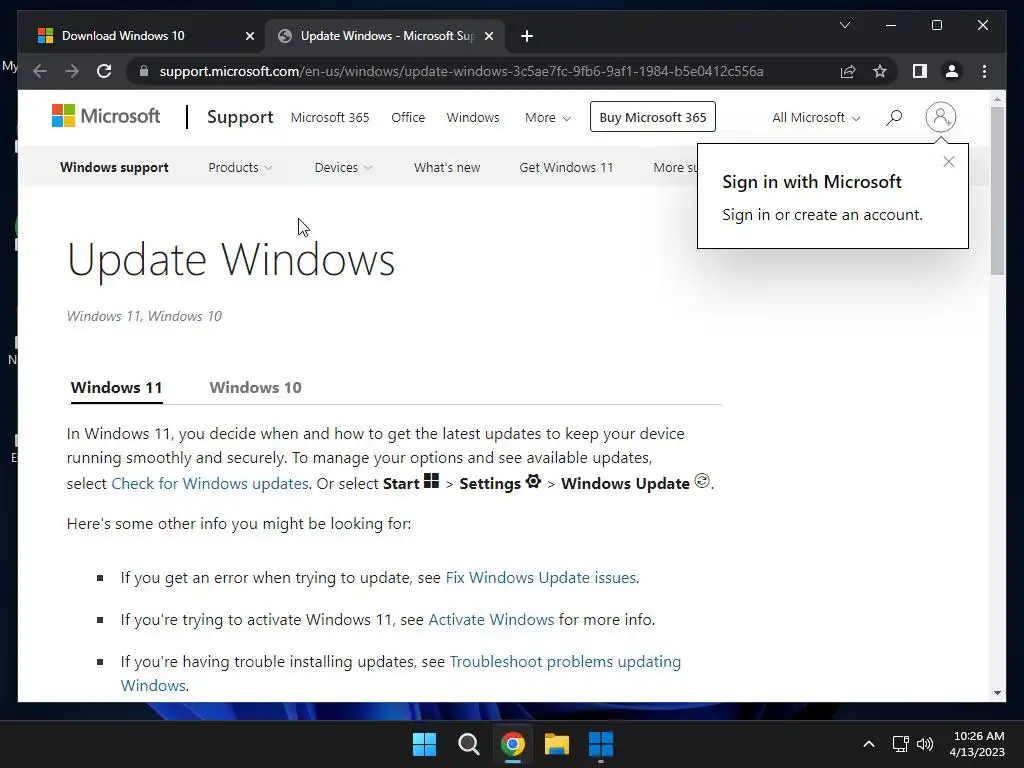The height and width of the screenshot is (768, 1024).
Task: Open the Microsoft 365 menu item
Action: click(330, 118)
